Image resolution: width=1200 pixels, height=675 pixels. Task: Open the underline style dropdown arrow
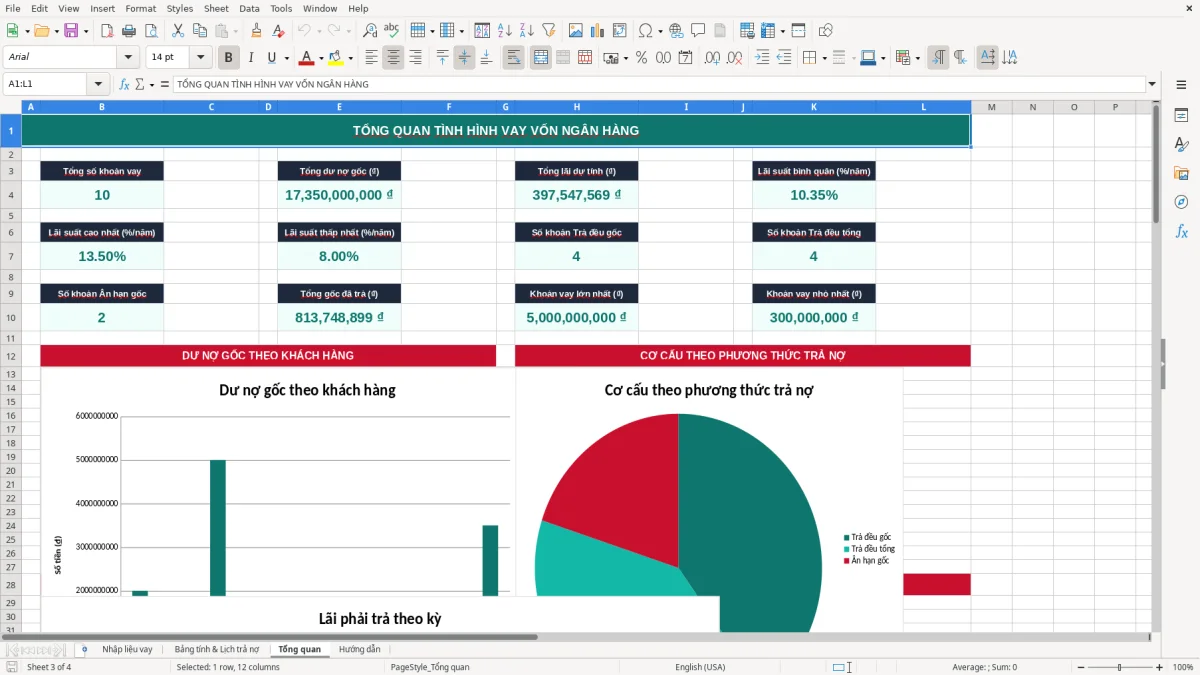point(285,58)
